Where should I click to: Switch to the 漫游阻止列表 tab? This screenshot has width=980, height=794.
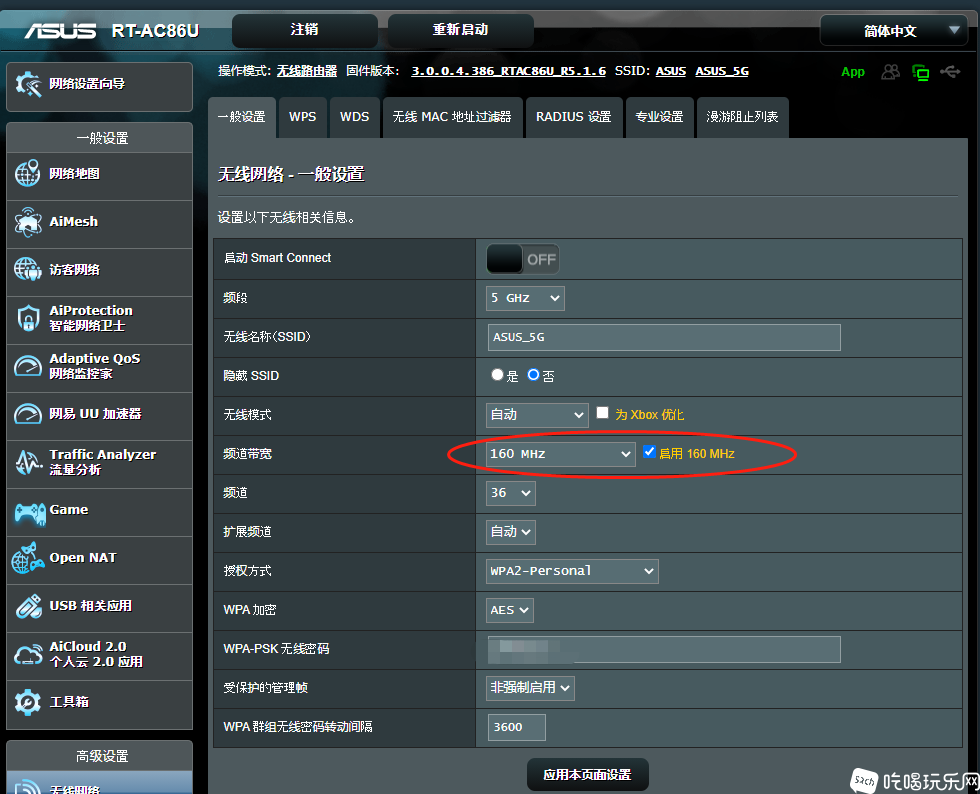click(x=742, y=117)
